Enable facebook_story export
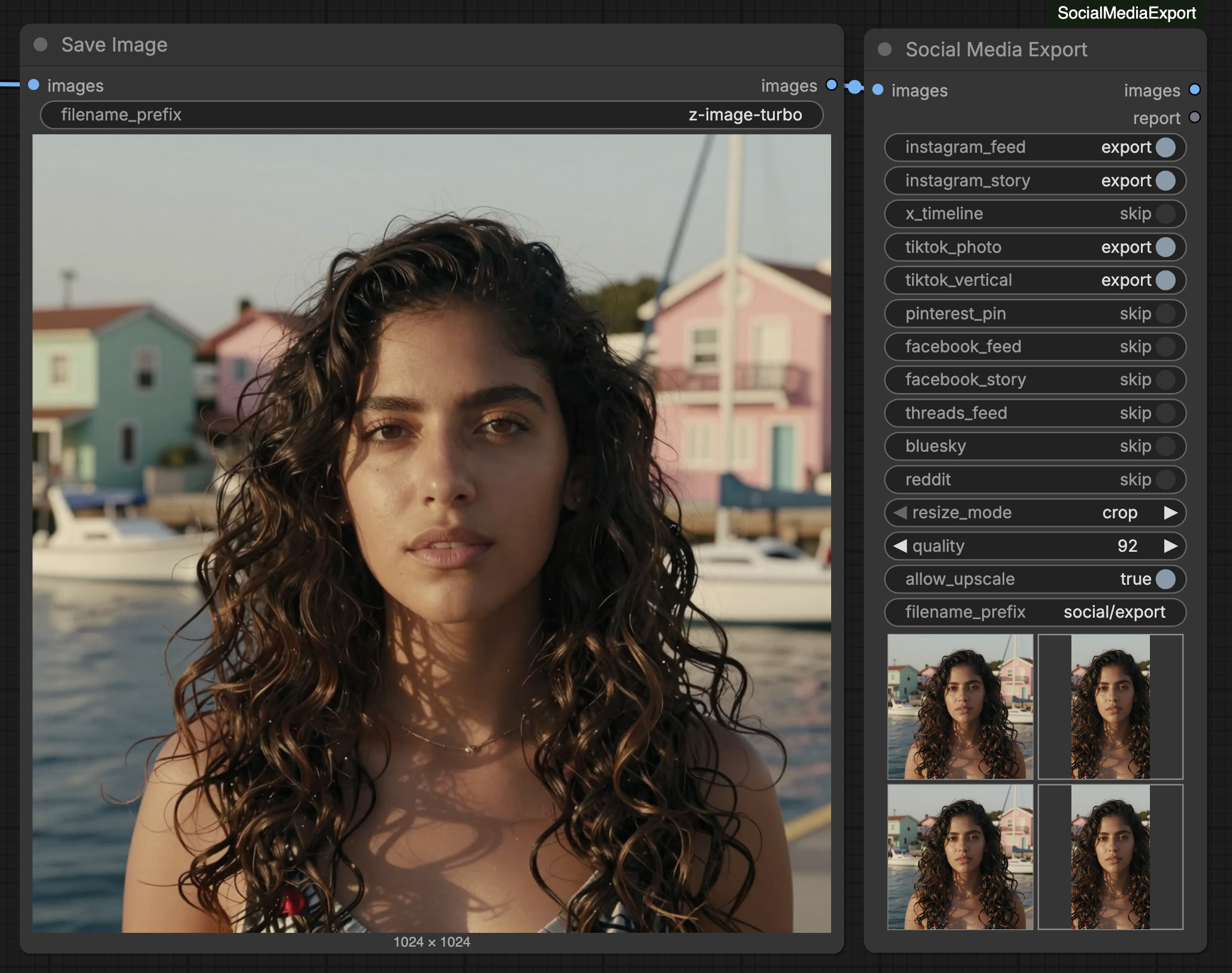The image size is (1232, 973). click(1165, 380)
